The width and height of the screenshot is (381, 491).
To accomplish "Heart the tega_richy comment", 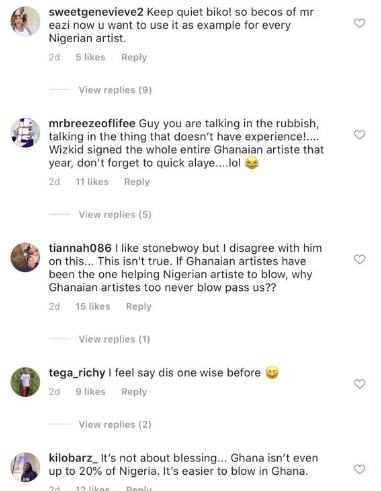I will pos(359,384).
